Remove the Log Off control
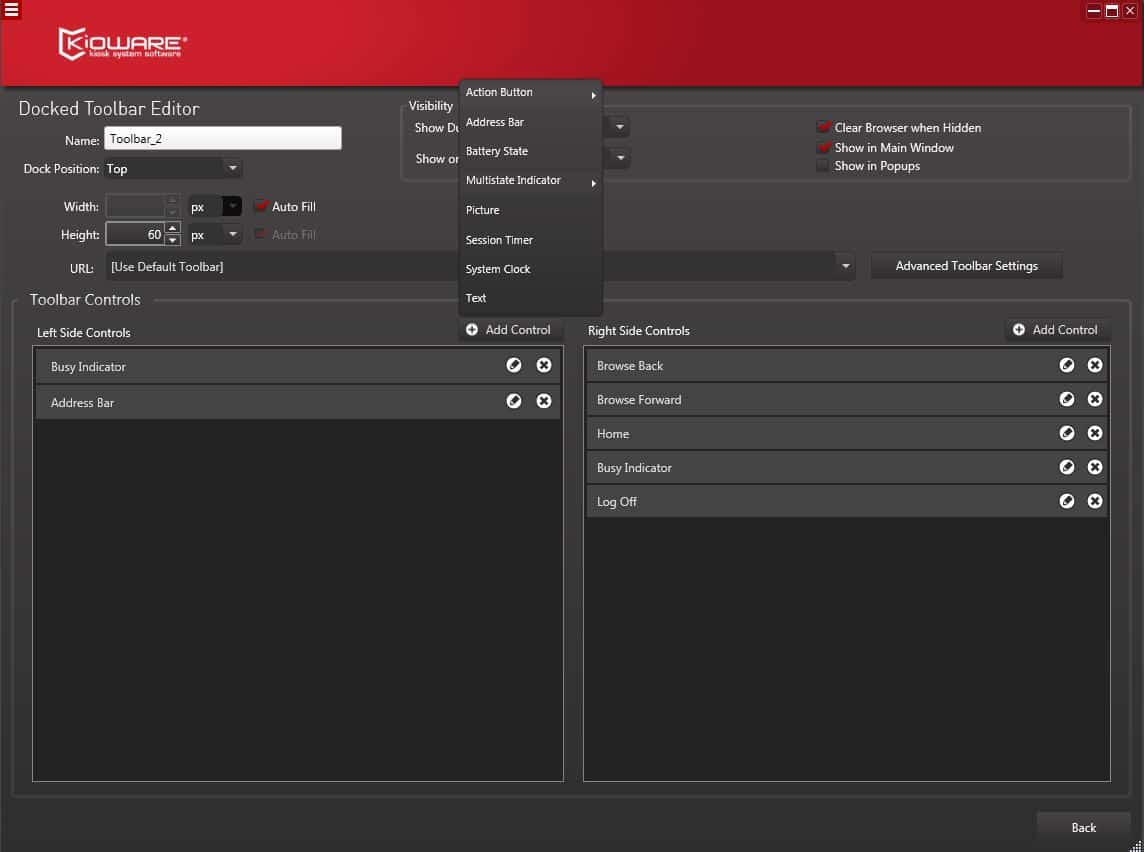Viewport: 1144px width, 852px height. [1095, 502]
